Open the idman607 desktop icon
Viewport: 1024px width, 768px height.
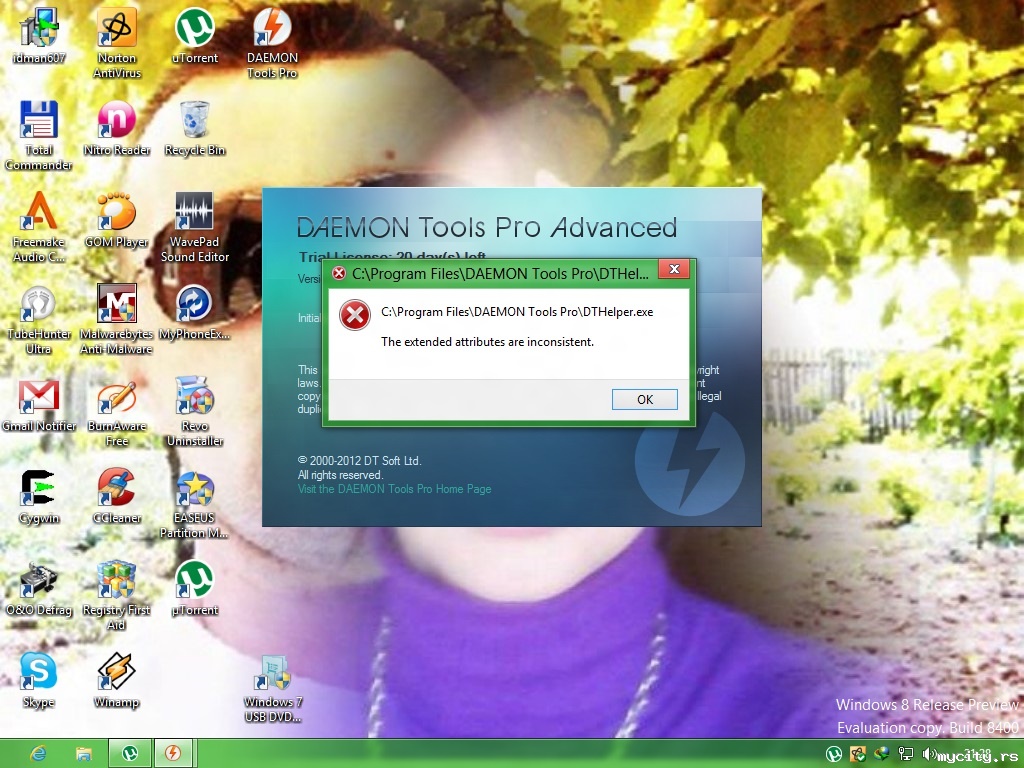pyautogui.click(x=39, y=36)
